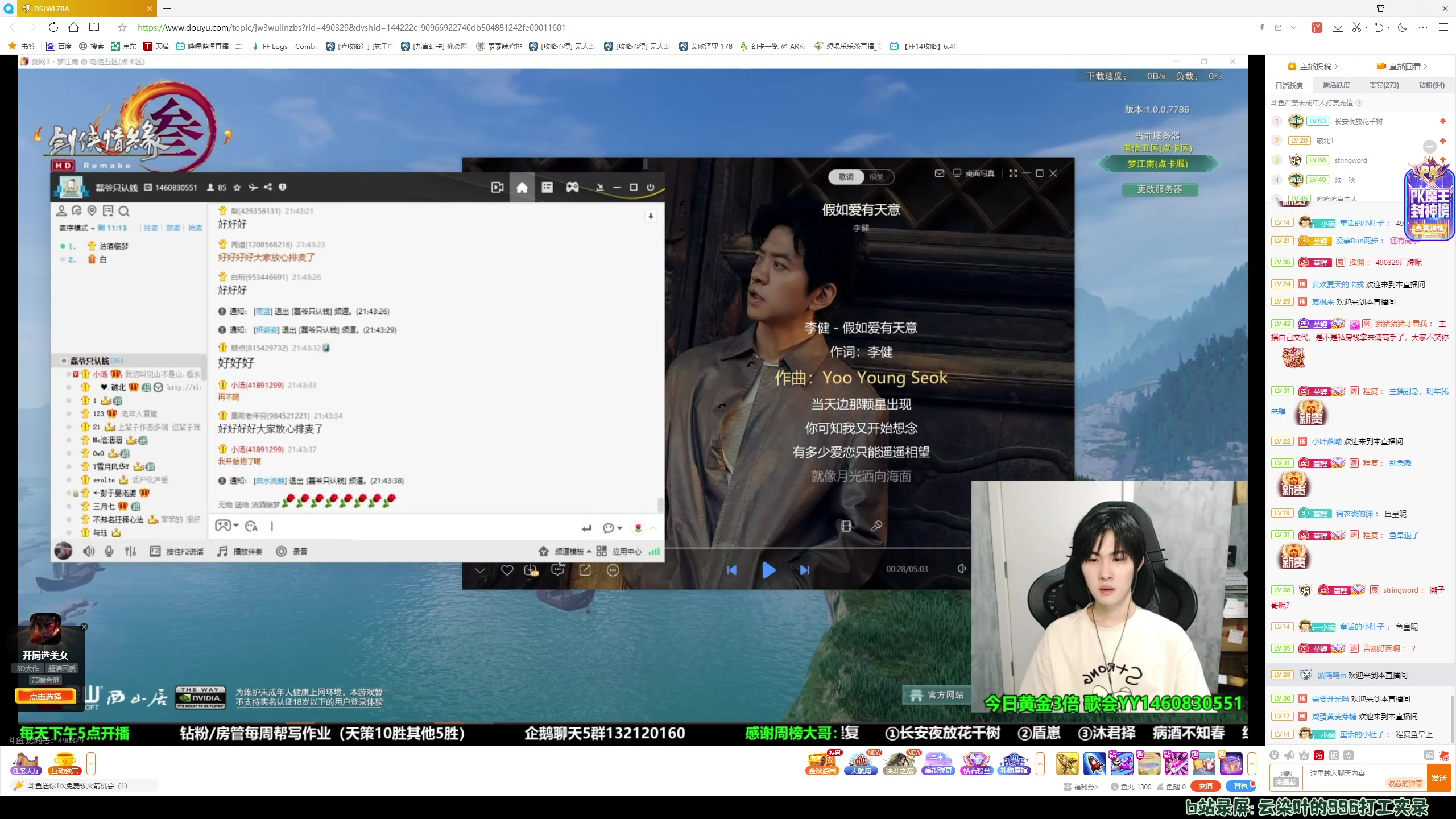Download the current song
This screenshot has width=1456, height=819.
tap(531, 570)
